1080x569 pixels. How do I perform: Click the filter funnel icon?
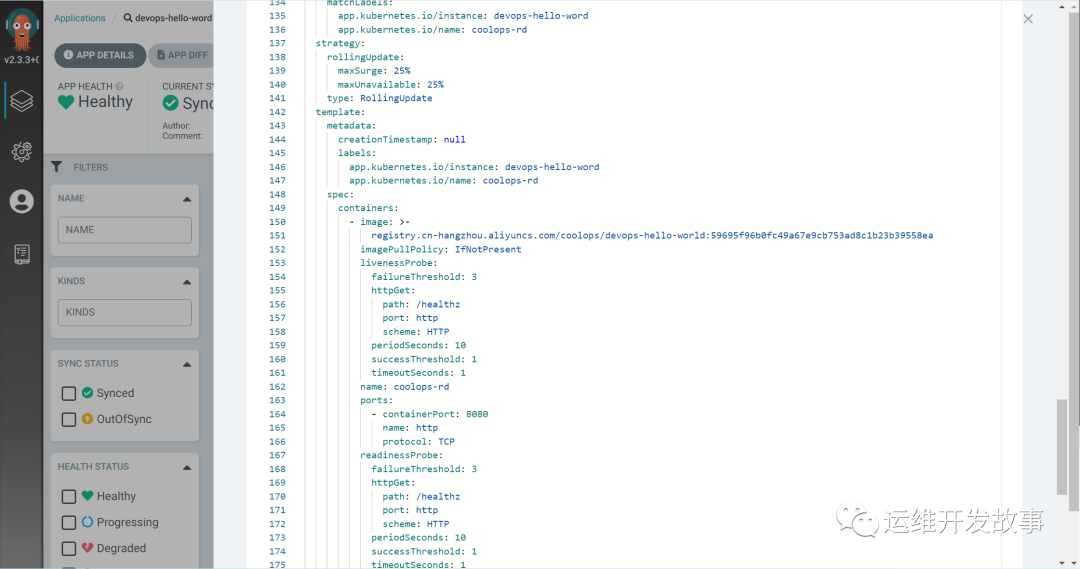click(x=56, y=167)
